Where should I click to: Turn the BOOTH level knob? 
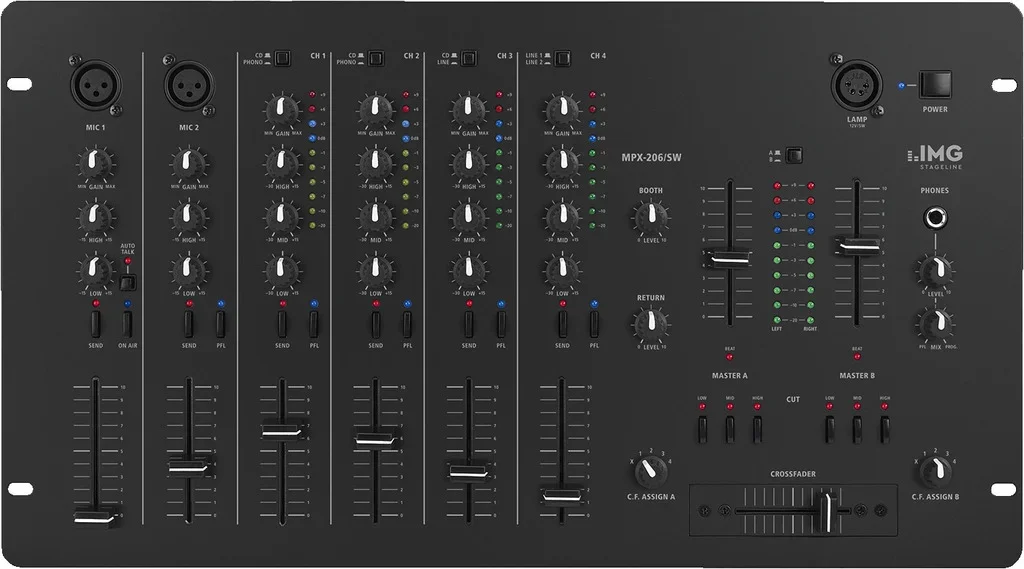tap(651, 214)
